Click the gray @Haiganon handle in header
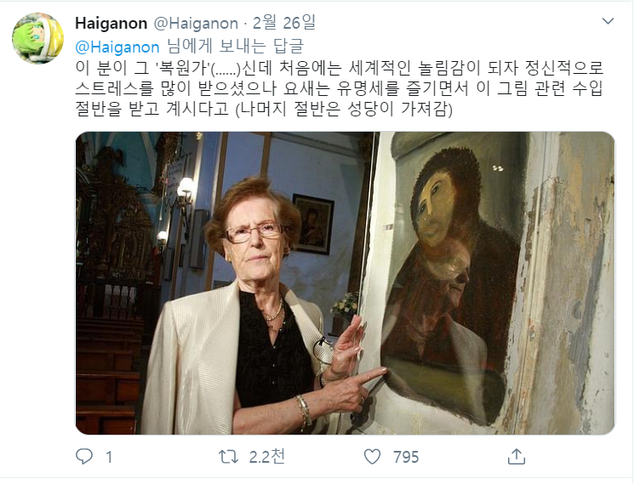Screen dimensions: 640x483 click(196, 23)
